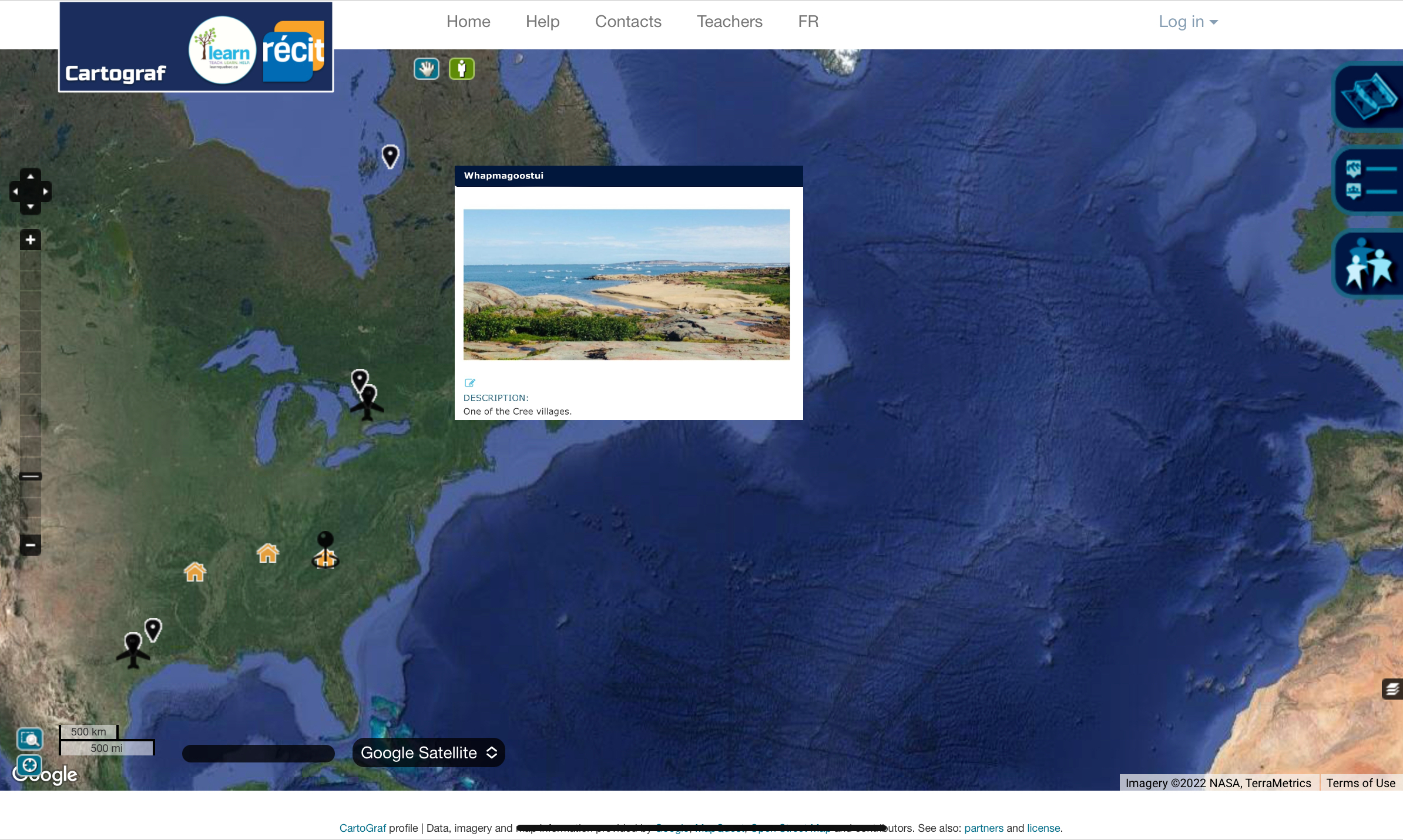
Task: Click the Whapmagoostui popup title bar
Action: pos(629,176)
